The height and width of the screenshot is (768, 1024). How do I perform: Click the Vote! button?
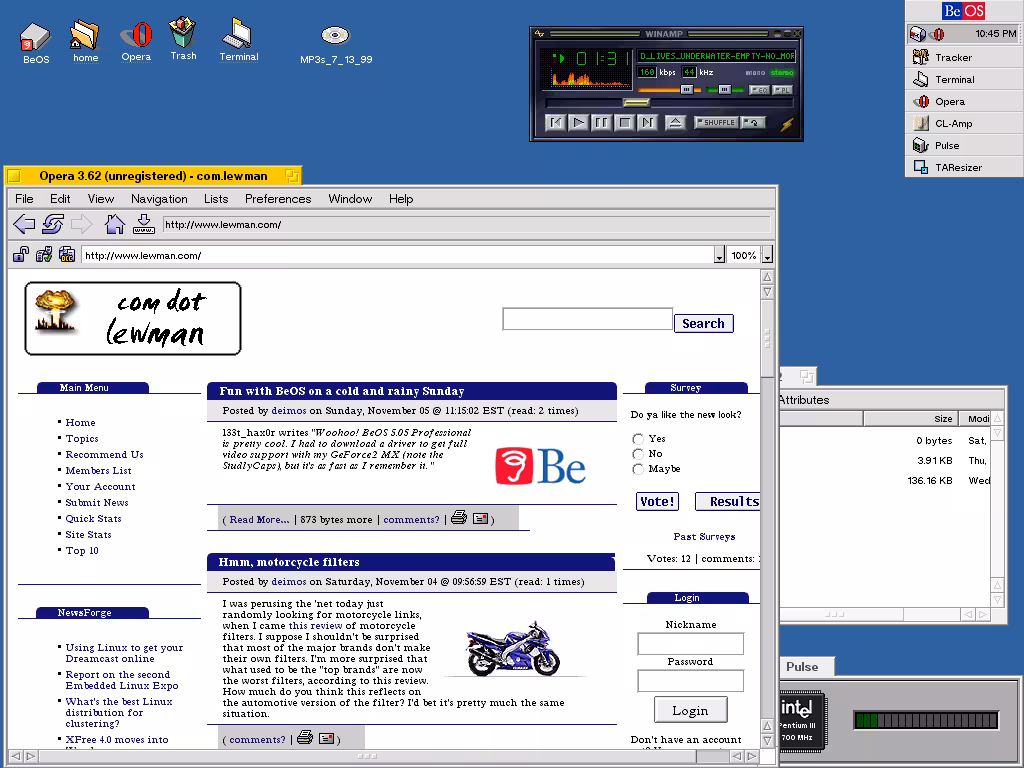coord(657,502)
